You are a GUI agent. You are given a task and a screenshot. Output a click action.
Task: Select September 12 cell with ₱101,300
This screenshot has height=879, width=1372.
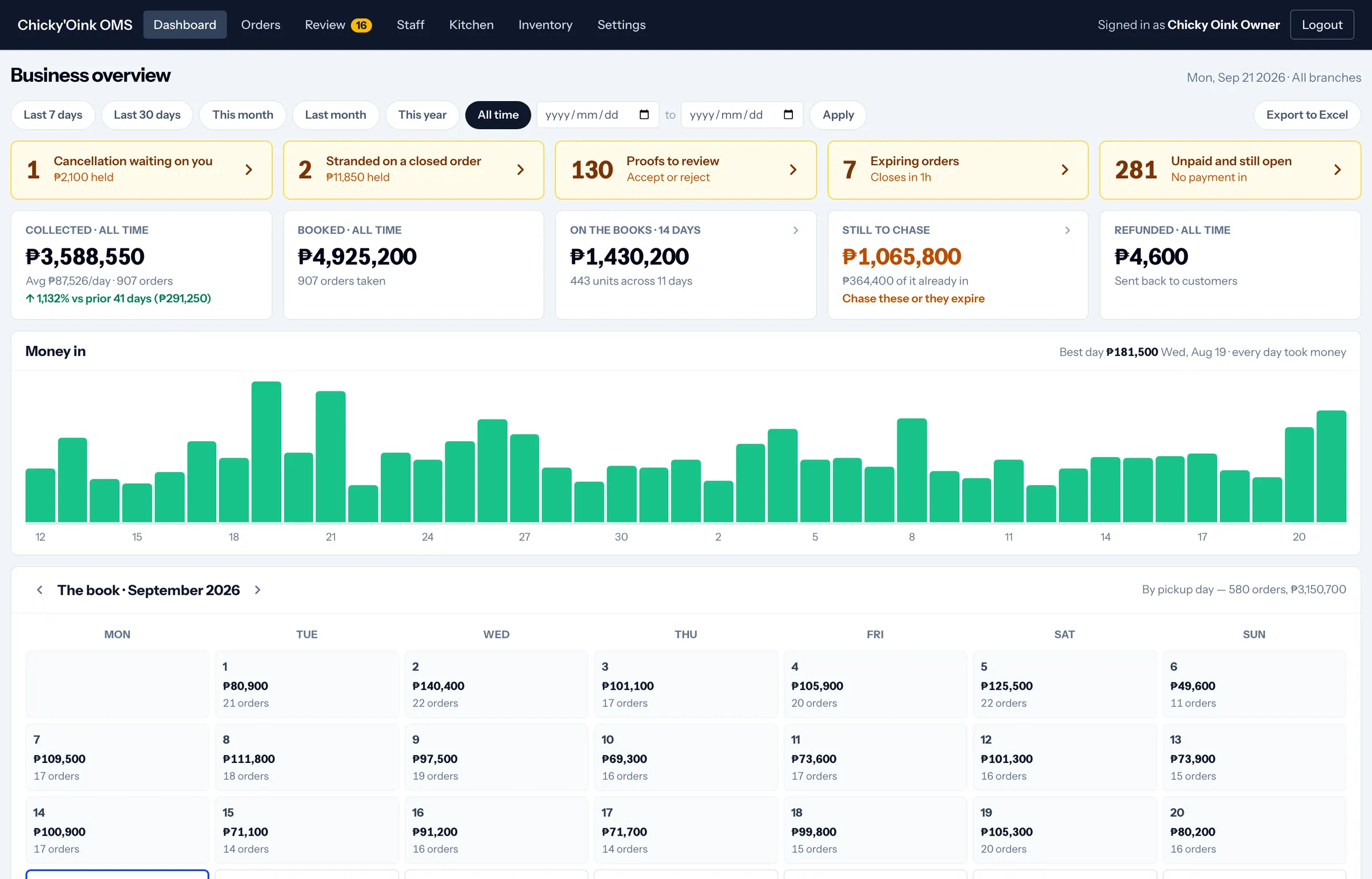click(x=1064, y=757)
